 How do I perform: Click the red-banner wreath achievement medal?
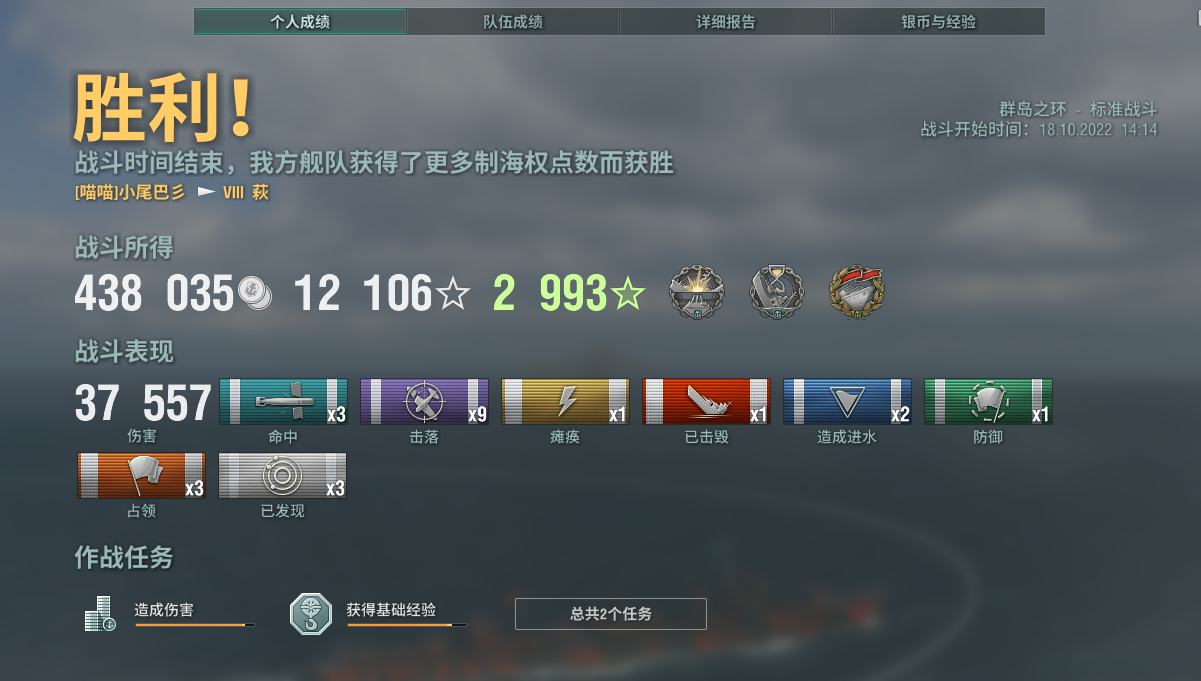click(x=857, y=292)
